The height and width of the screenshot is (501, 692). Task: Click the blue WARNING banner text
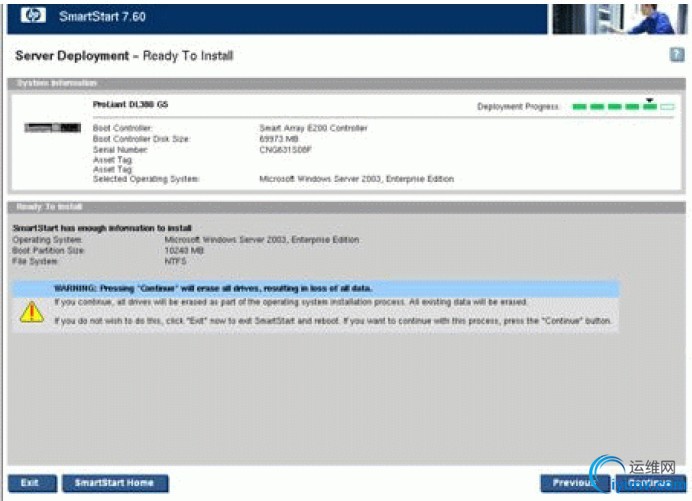tap(213, 288)
